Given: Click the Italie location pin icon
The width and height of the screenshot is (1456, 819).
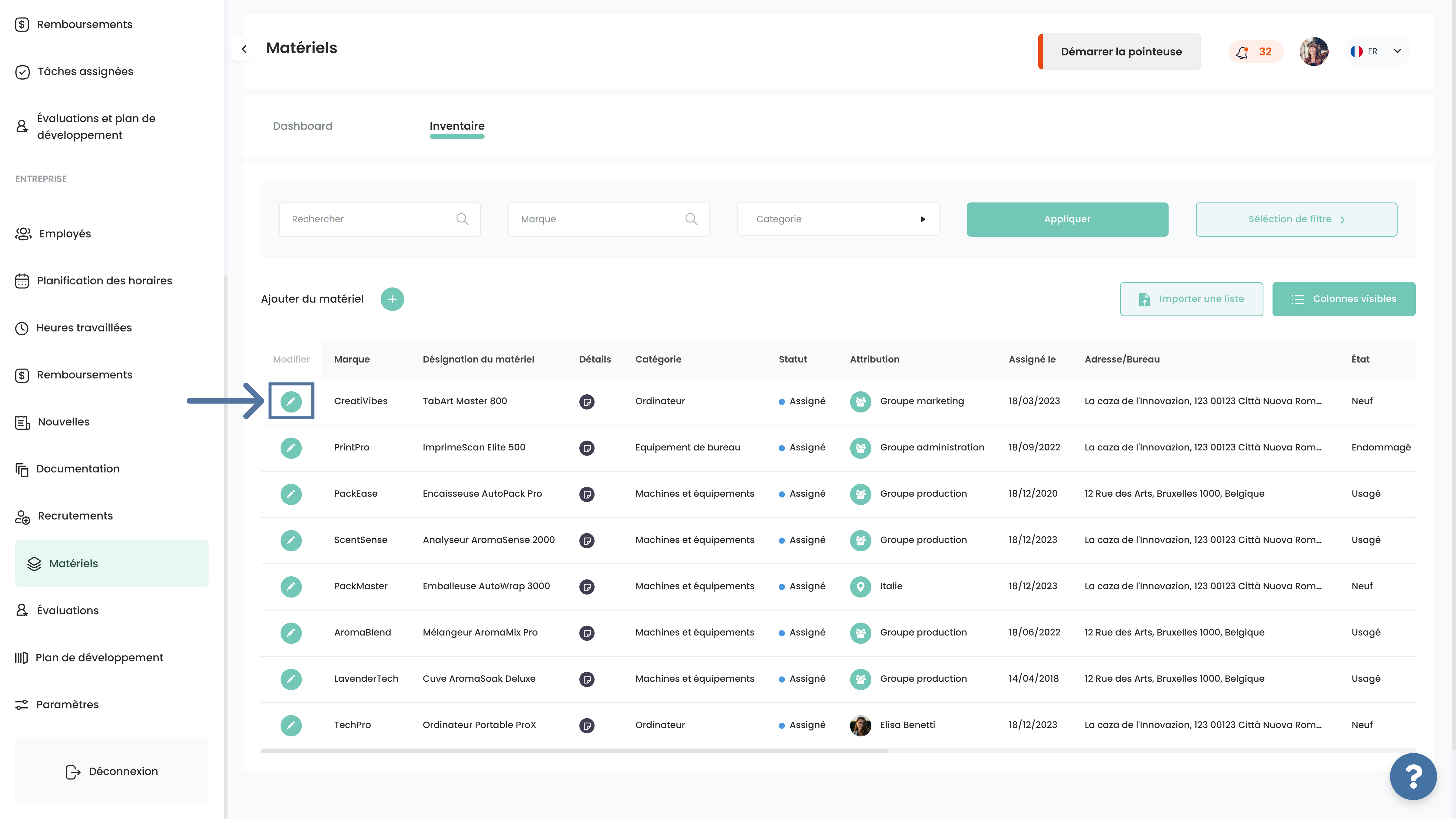Looking at the screenshot, I should [x=860, y=587].
